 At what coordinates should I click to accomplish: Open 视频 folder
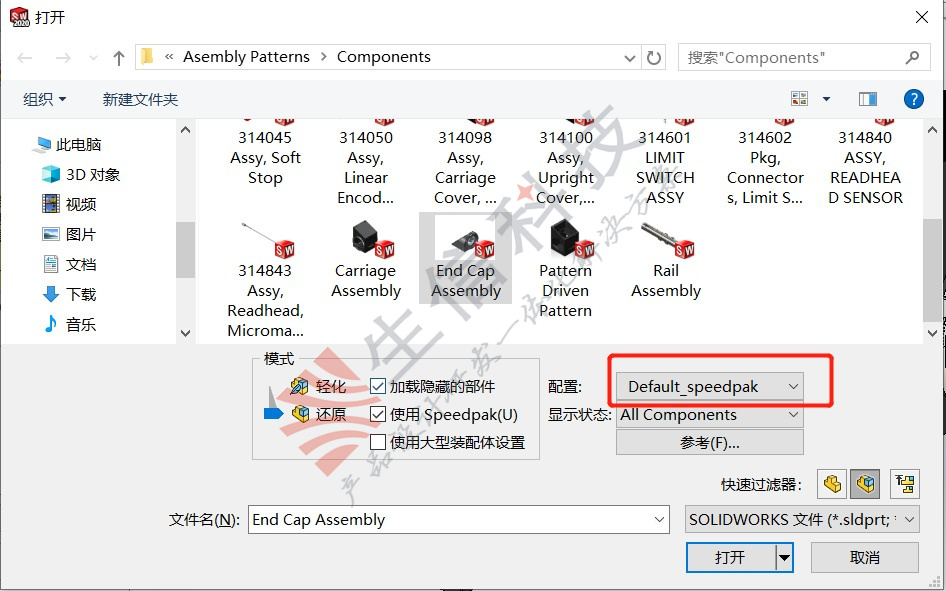69,204
